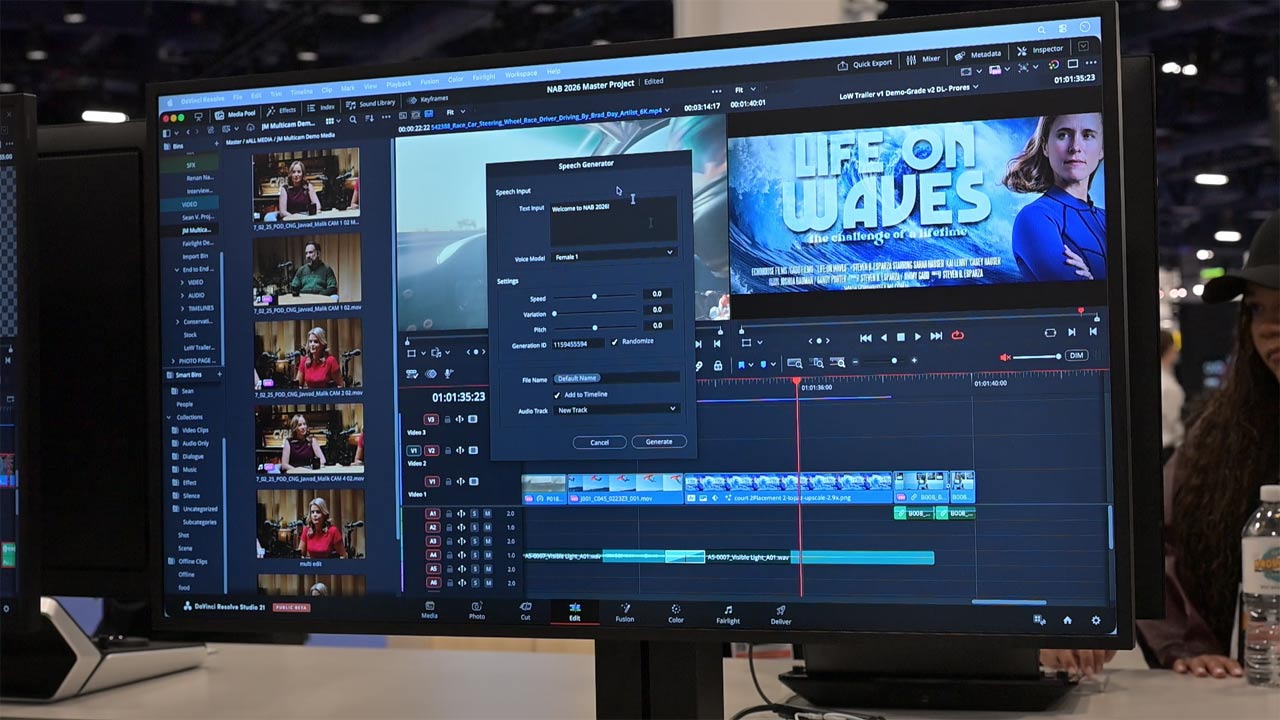Go to project manager home icon
This screenshot has width=1280, height=720.
click(1067, 620)
